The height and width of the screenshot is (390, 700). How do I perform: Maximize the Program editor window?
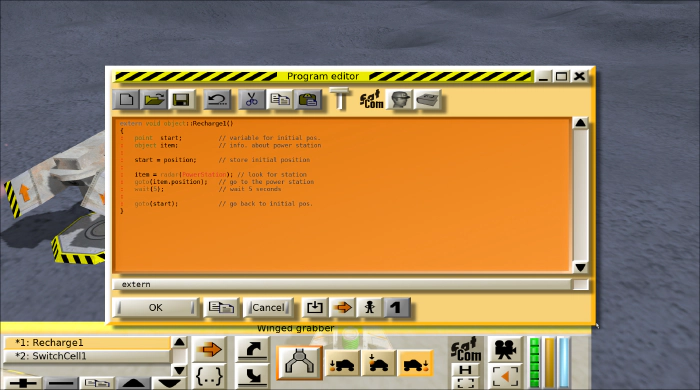tap(561, 76)
